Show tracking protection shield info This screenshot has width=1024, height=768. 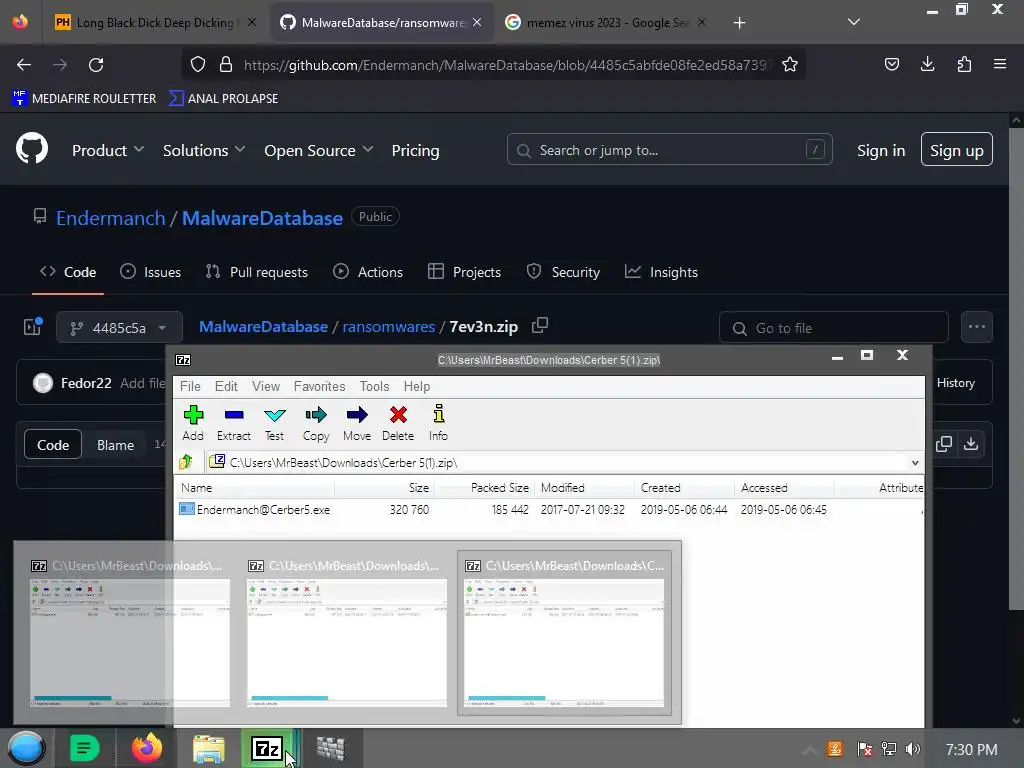click(x=198, y=64)
